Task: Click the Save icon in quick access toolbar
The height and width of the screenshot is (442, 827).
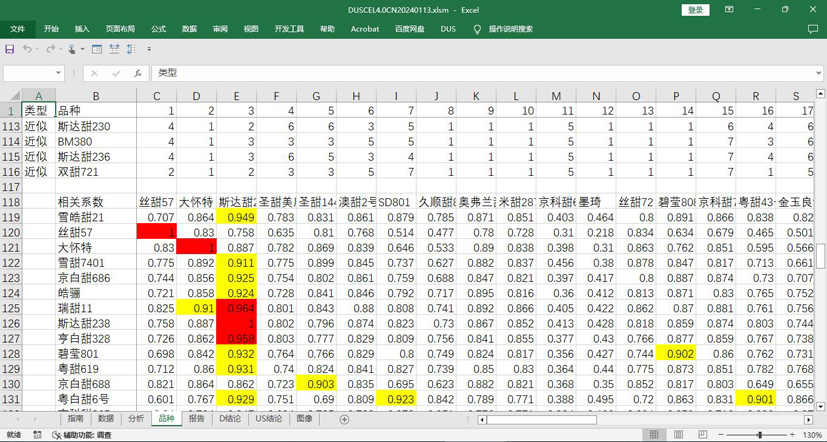Action: coord(10,48)
